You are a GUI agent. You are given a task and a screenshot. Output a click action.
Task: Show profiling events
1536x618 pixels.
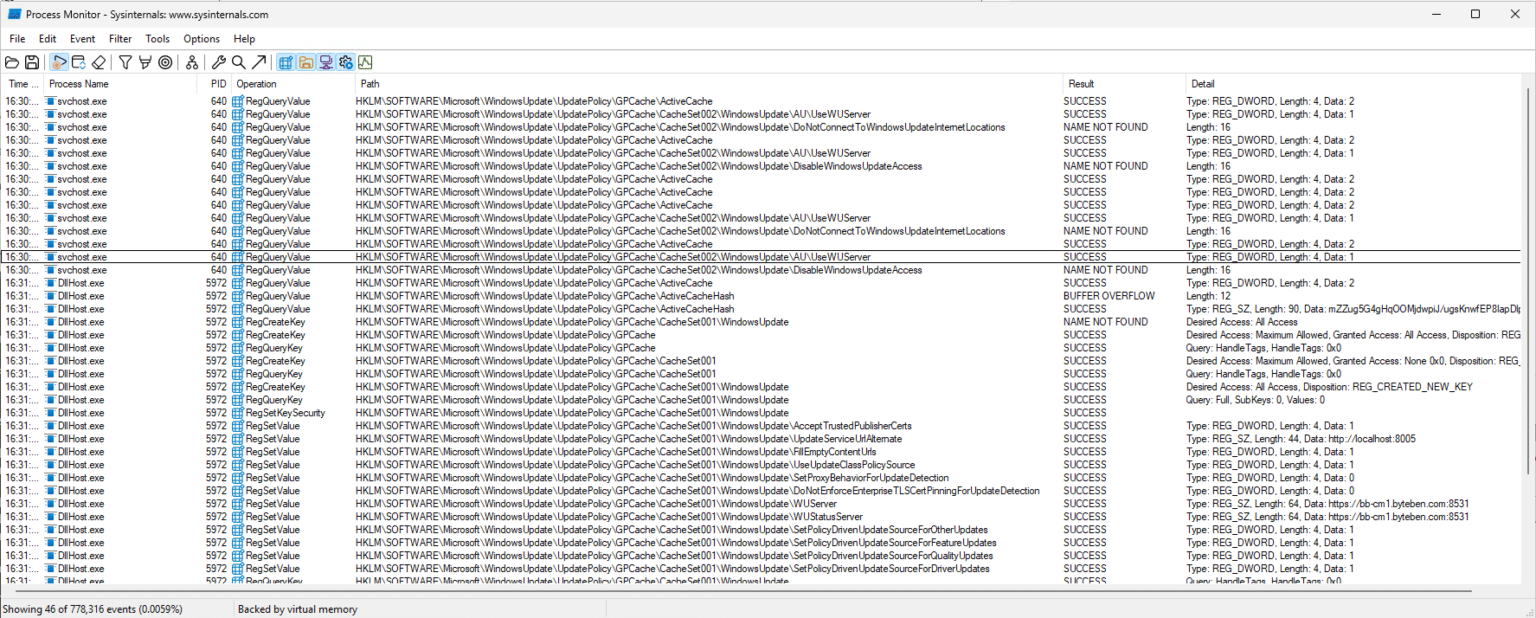coord(366,62)
